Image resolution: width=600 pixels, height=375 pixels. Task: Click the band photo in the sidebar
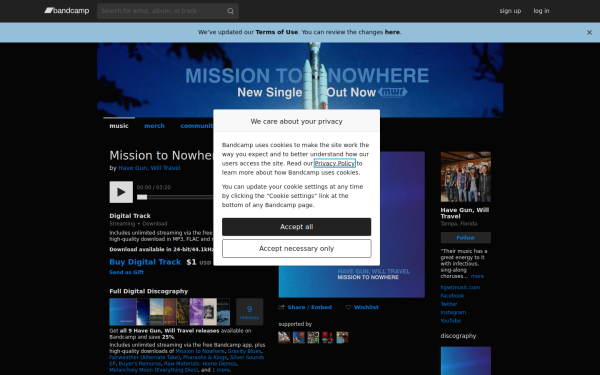tap(466, 177)
